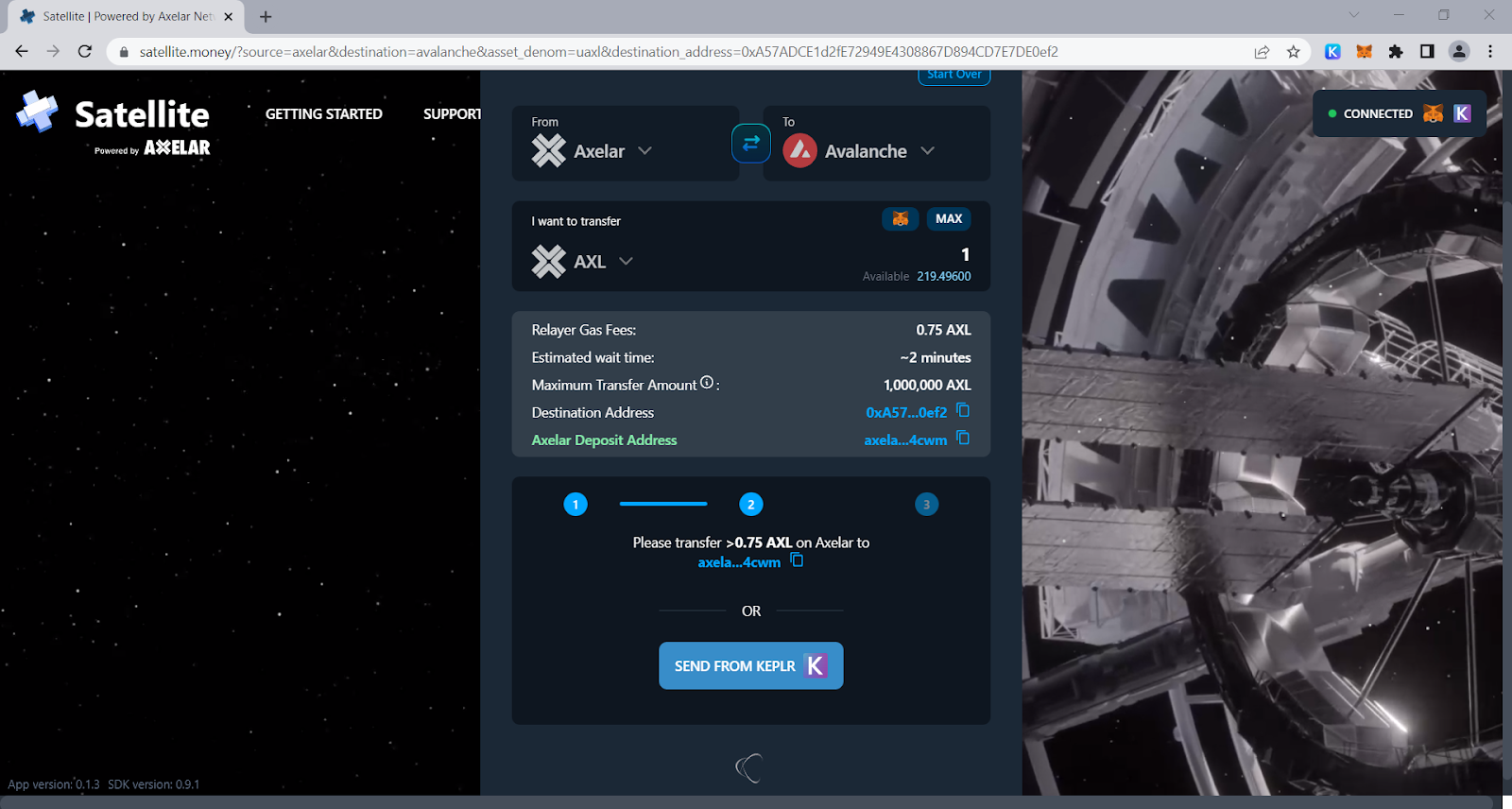Screen dimensions: 1512x809
Task: Click the MAX amount button
Action: pyautogui.click(x=949, y=219)
